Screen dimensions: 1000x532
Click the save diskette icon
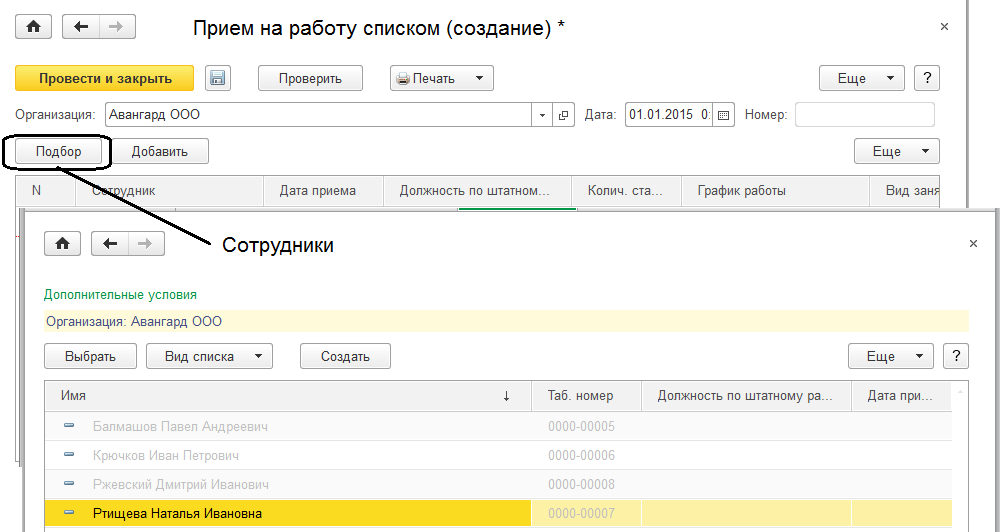tap(218, 78)
